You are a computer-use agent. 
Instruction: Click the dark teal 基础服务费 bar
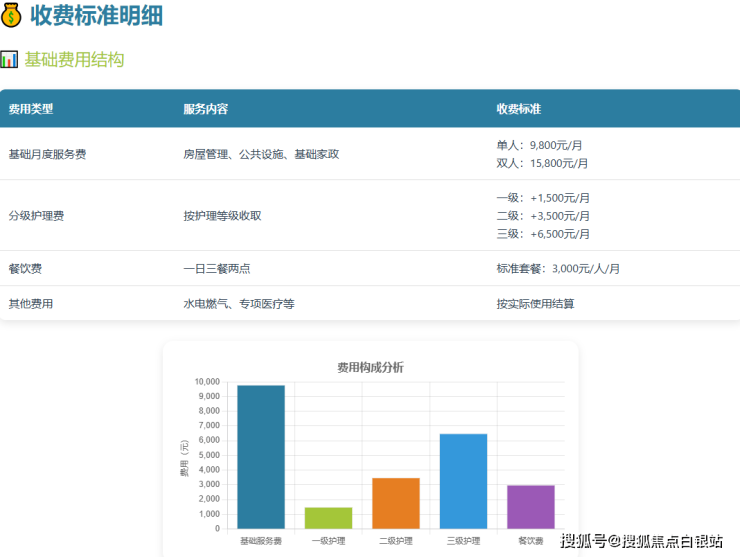[x=261, y=457]
